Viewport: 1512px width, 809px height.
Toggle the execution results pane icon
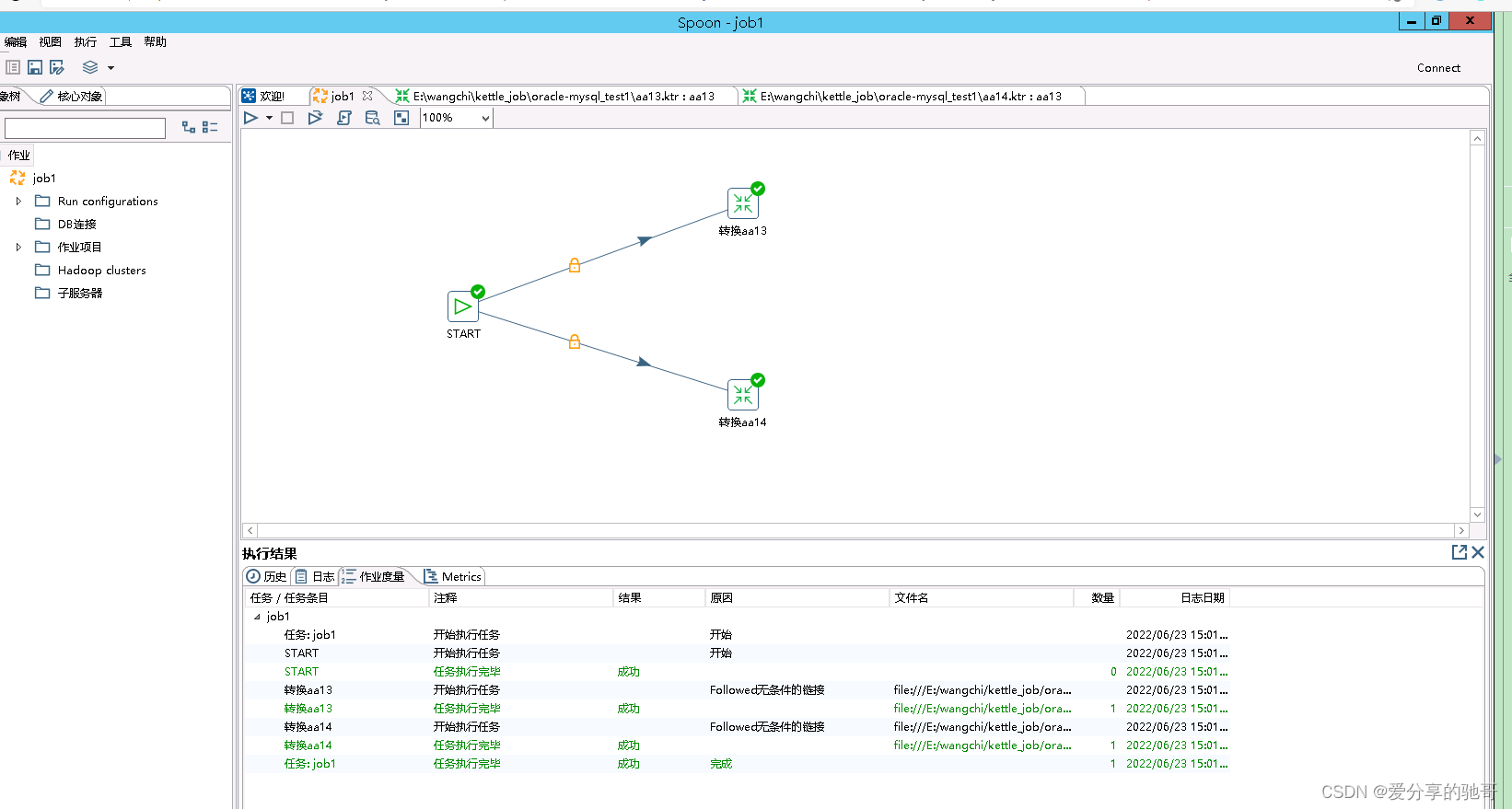pyautogui.click(x=401, y=118)
